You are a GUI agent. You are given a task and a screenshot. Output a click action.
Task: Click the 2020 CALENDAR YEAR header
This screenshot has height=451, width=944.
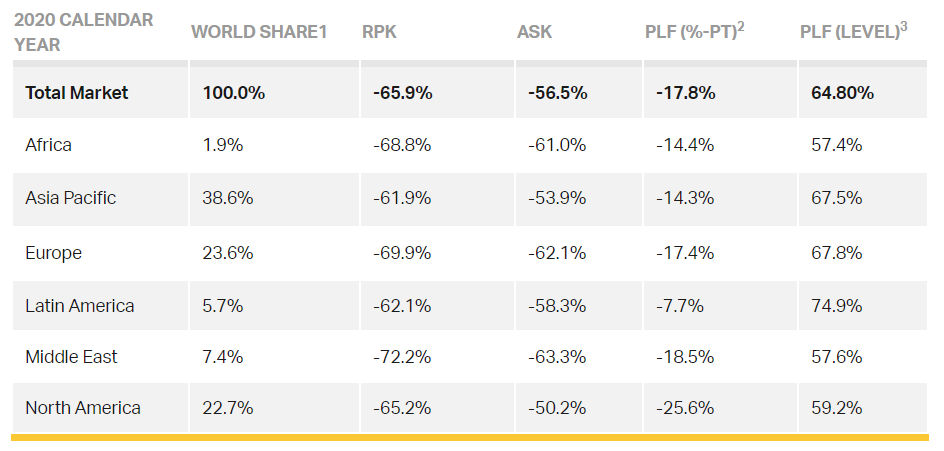tap(83, 32)
